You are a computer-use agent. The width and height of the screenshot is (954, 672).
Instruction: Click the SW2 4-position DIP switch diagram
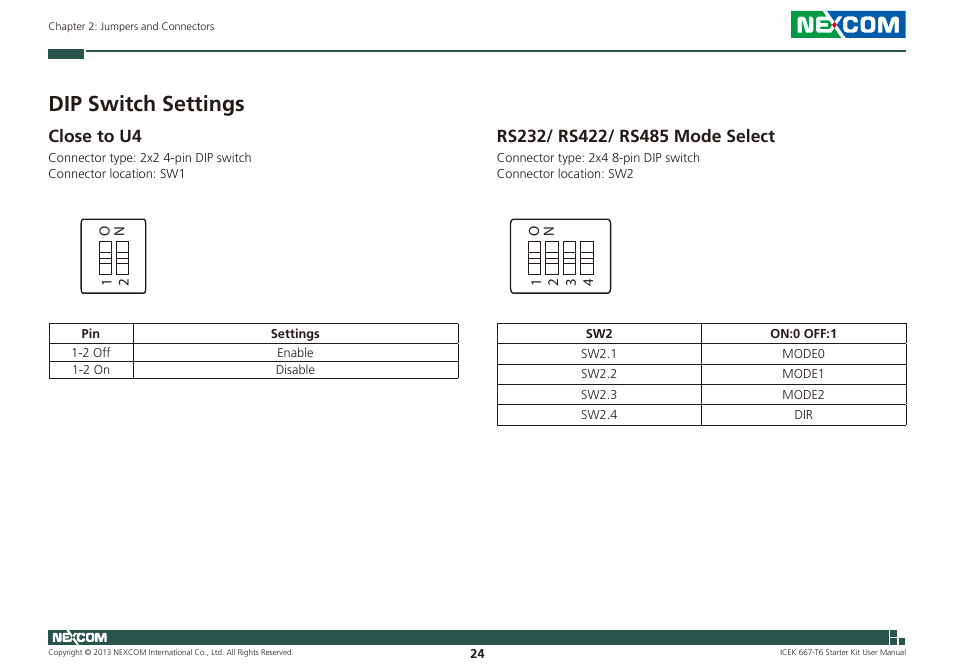pos(560,256)
